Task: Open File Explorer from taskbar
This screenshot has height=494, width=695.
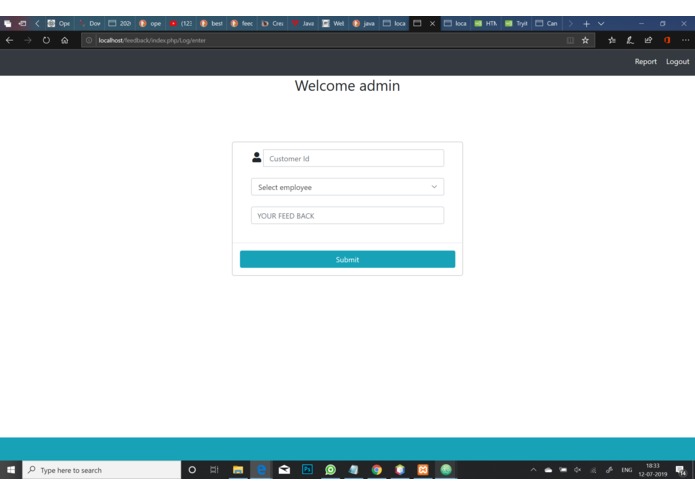Action: click(x=238, y=470)
